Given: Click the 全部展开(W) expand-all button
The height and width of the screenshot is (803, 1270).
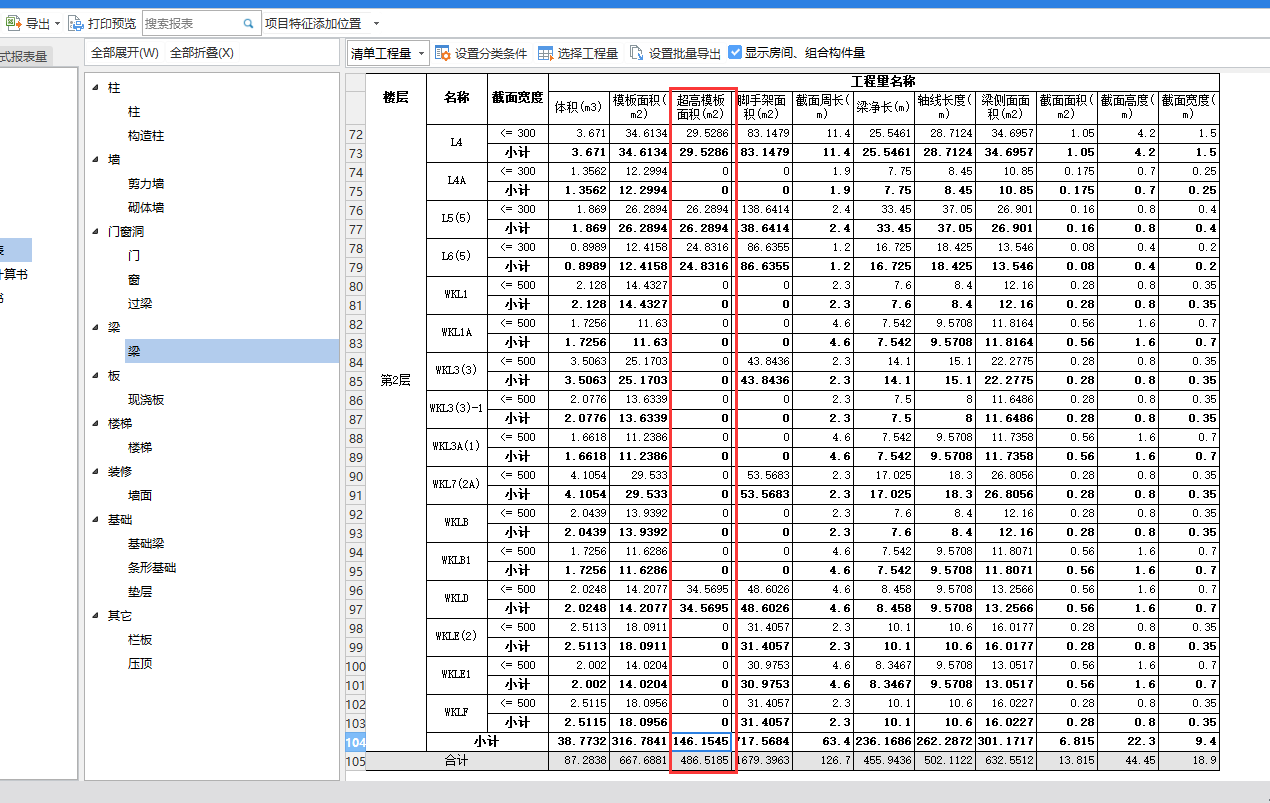Looking at the screenshot, I should click(125, 51).
